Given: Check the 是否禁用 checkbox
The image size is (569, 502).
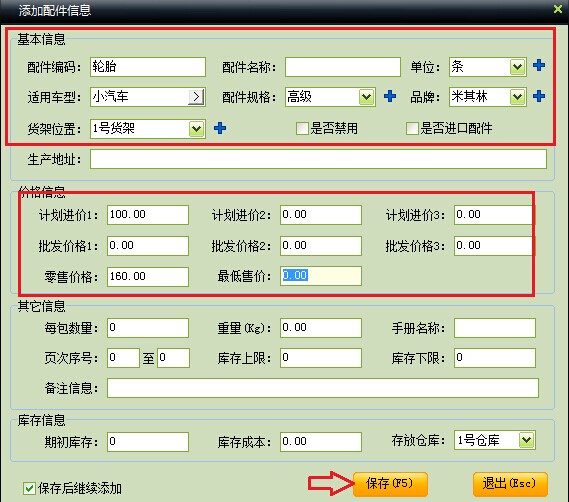Looking at the screenshot, I should pyautogui.click(x=302, y=128).
